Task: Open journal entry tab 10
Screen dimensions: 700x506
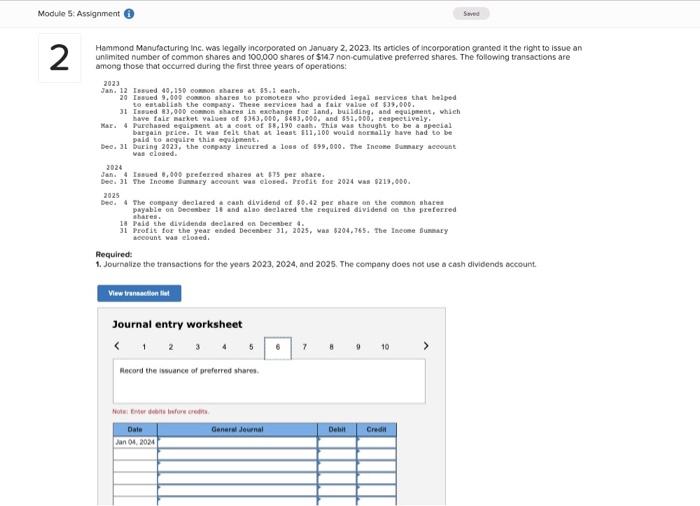Action: tap(385, 347)
